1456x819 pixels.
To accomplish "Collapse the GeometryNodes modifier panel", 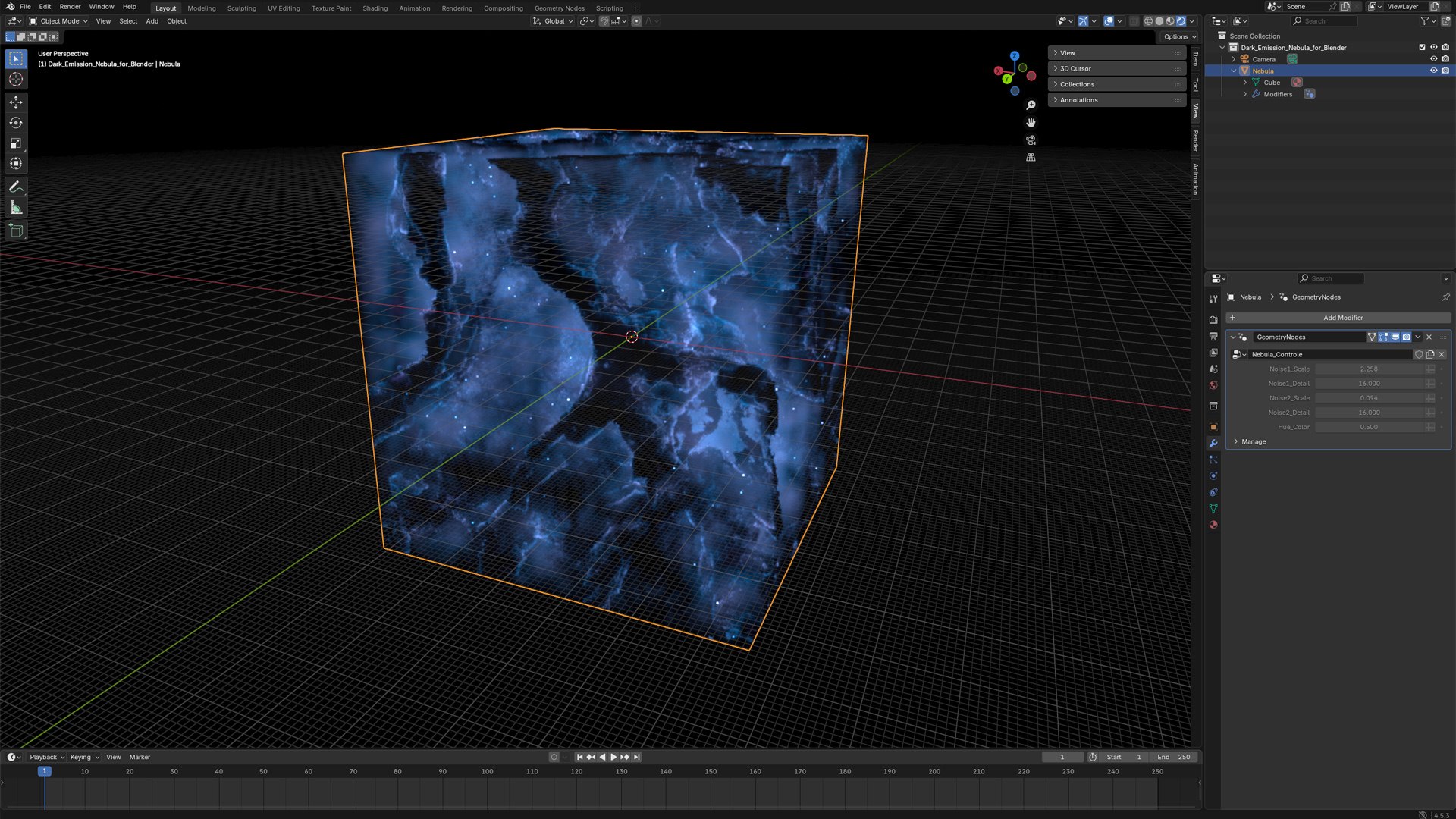I will coord(1232,337).
